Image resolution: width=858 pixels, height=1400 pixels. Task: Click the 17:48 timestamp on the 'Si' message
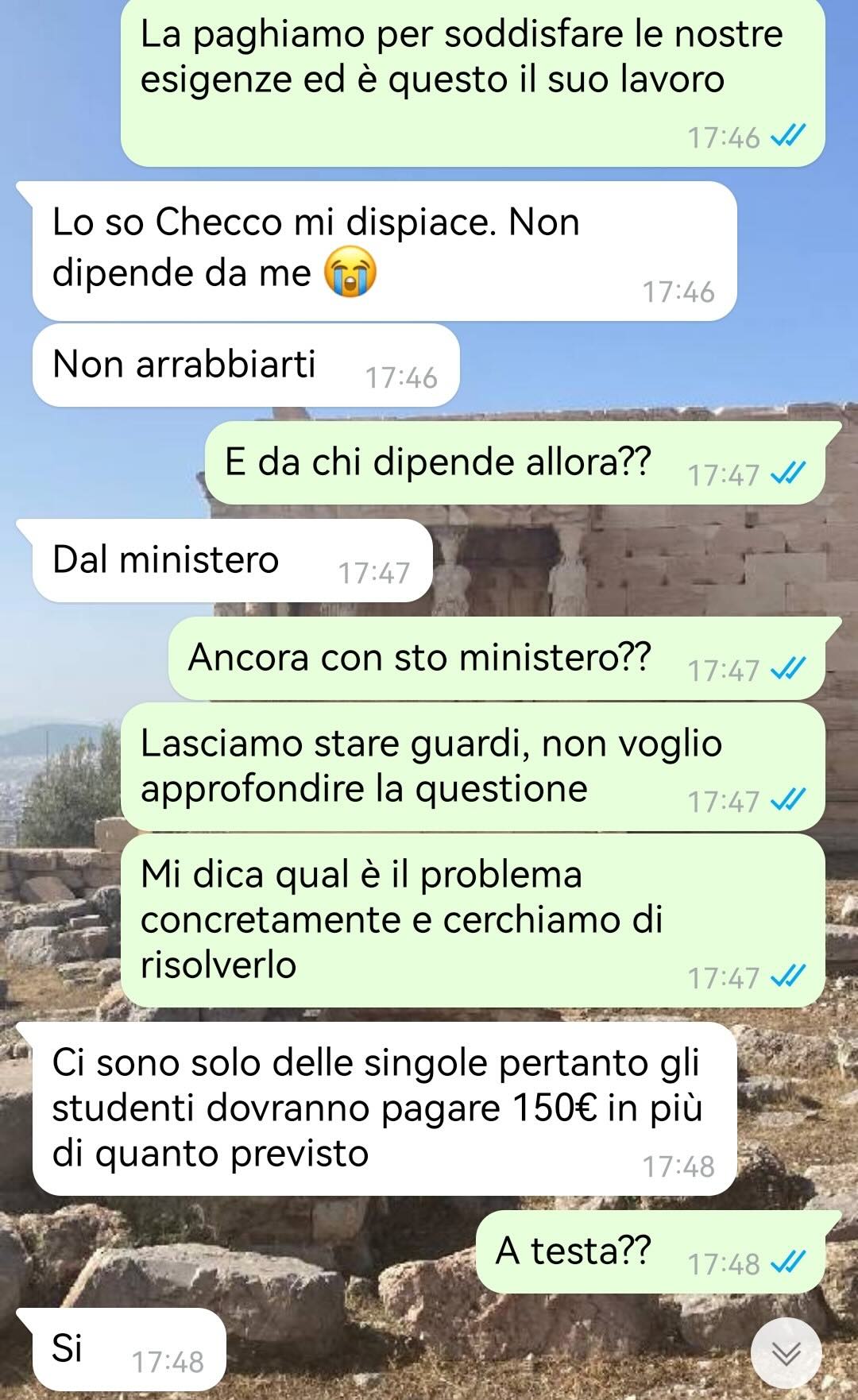click(x=168, y=1362)
